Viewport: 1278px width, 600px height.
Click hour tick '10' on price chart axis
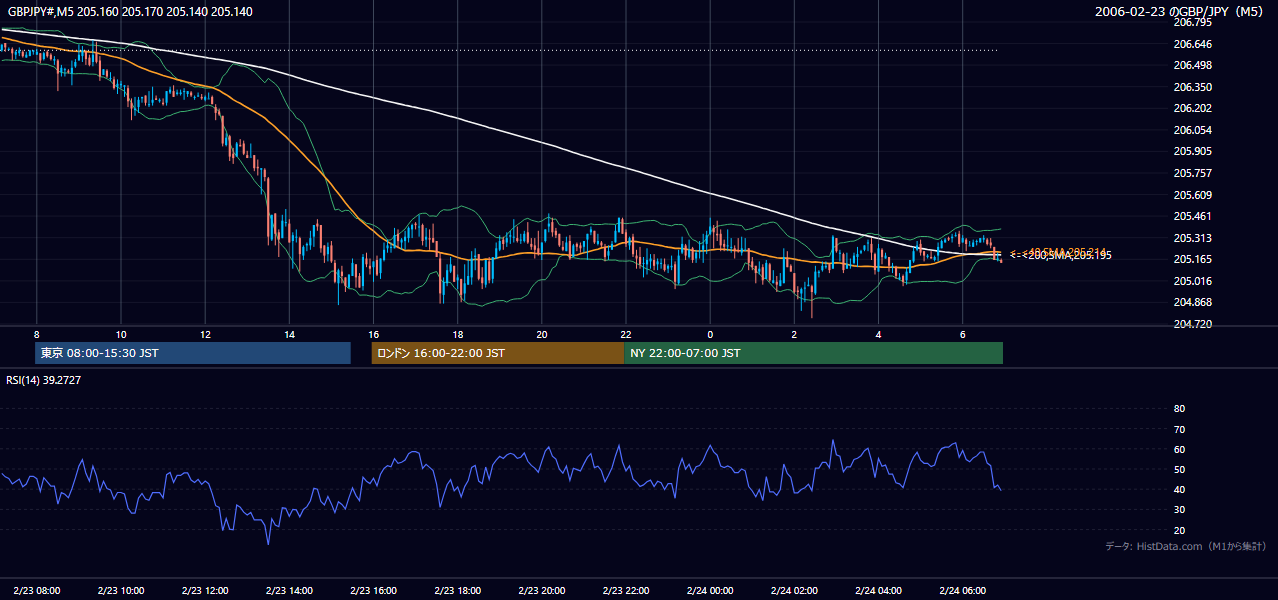coord(121,333)
